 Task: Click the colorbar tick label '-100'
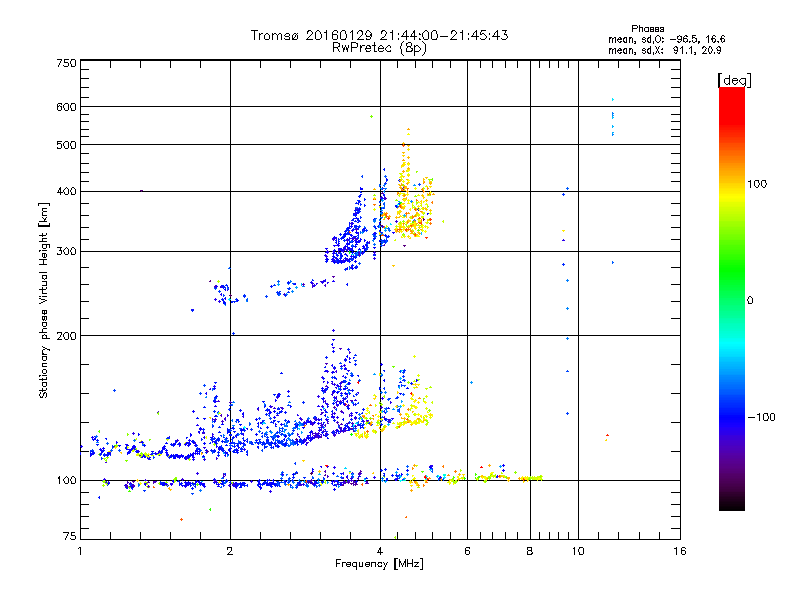click(761, 417)
